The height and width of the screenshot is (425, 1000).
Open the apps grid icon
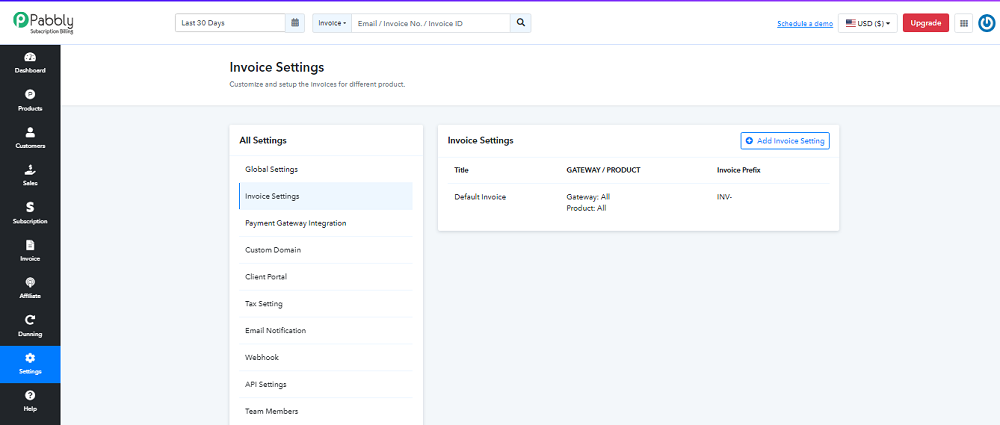tap(964, 23)
